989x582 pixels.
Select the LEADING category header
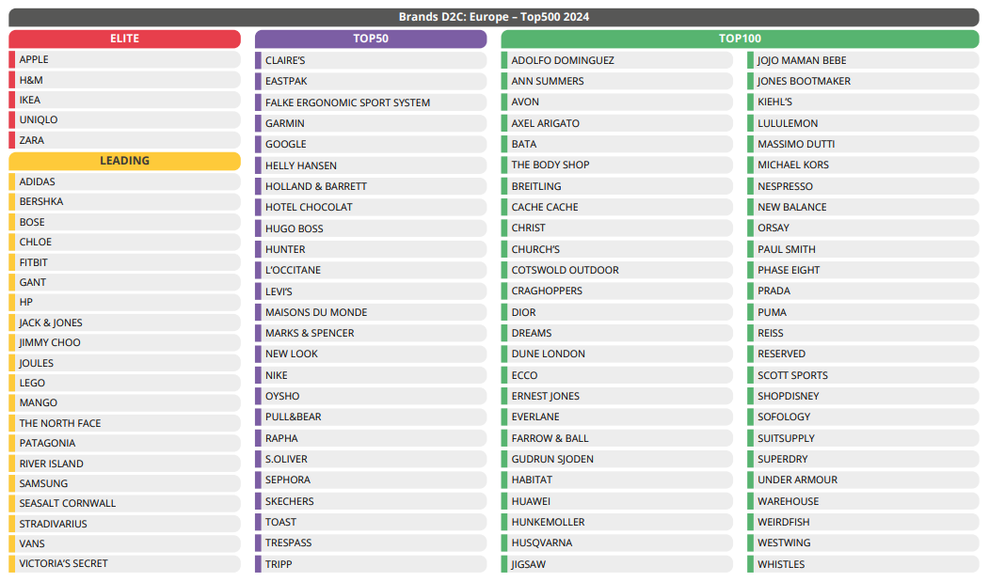[124, 161]
